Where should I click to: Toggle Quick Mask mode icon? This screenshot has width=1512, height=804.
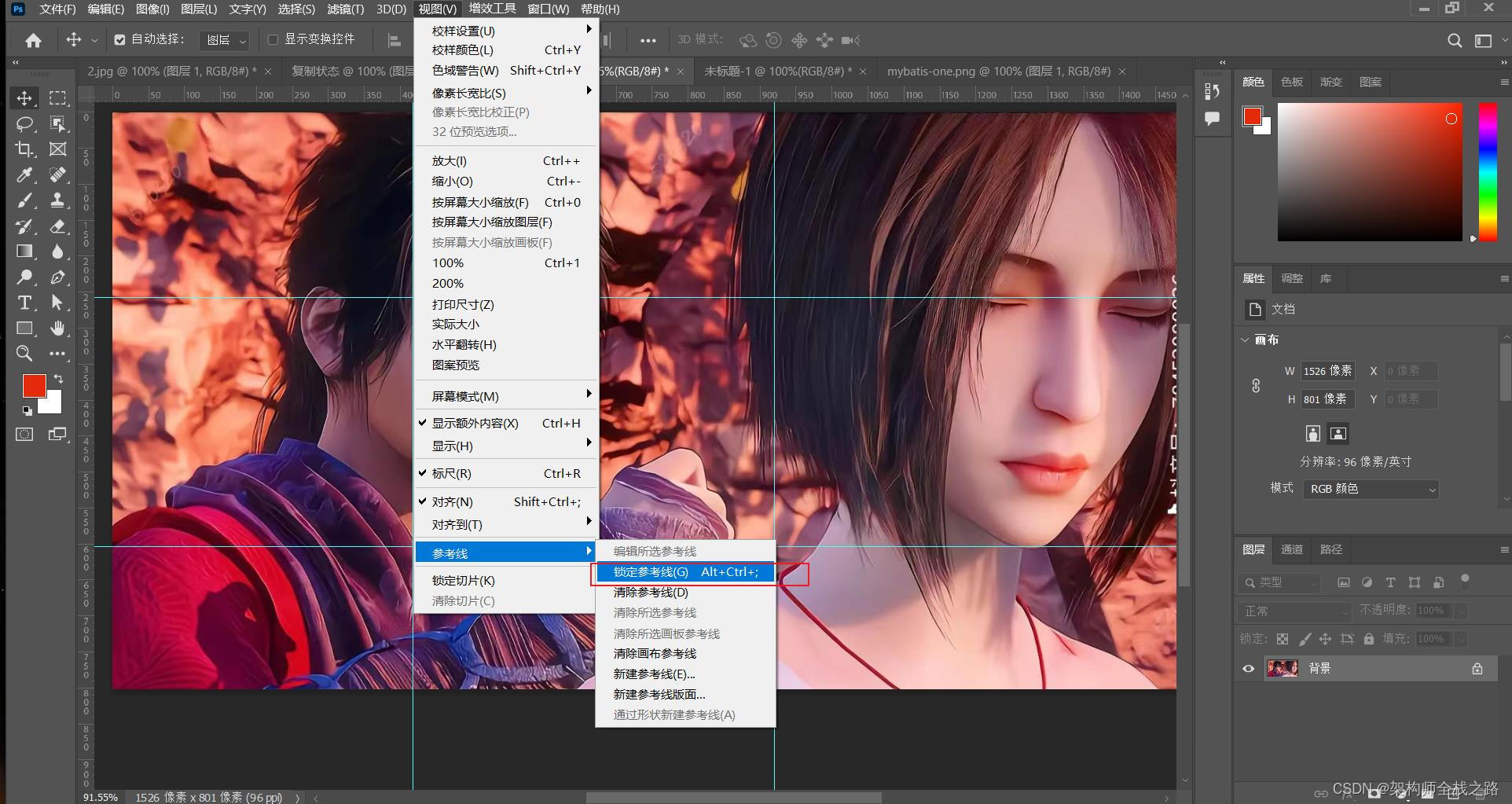(x=24, y=434)
